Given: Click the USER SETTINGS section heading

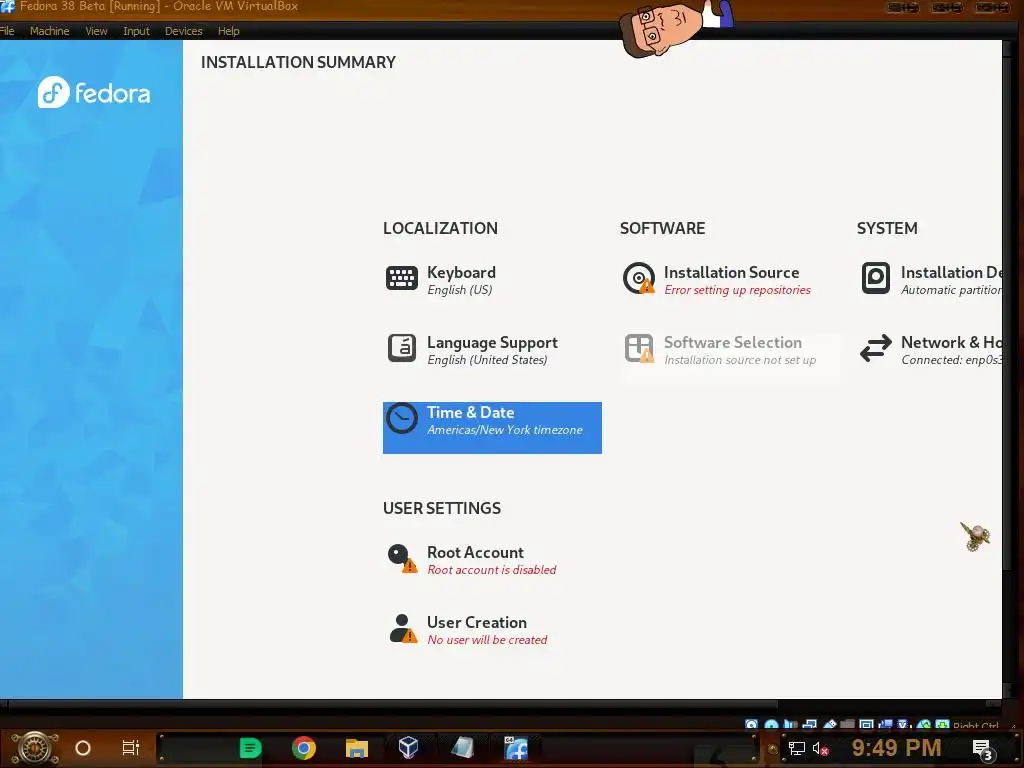Looking at the screenshot, I should 441,508.
